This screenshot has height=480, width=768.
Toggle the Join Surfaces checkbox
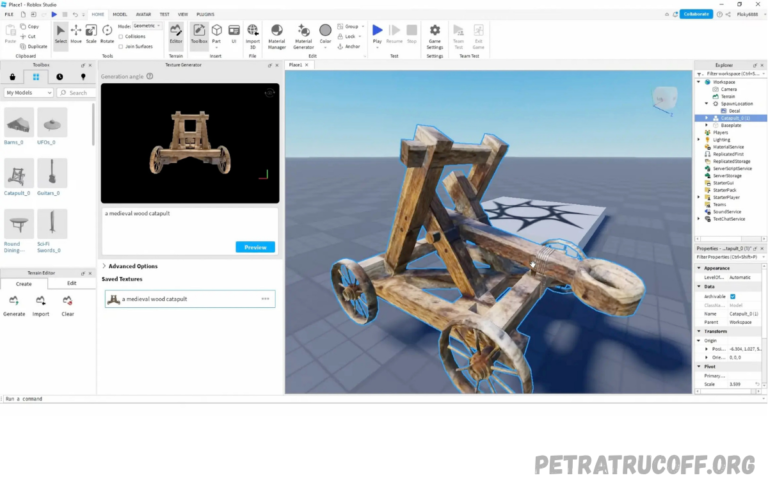click(120, 47)
